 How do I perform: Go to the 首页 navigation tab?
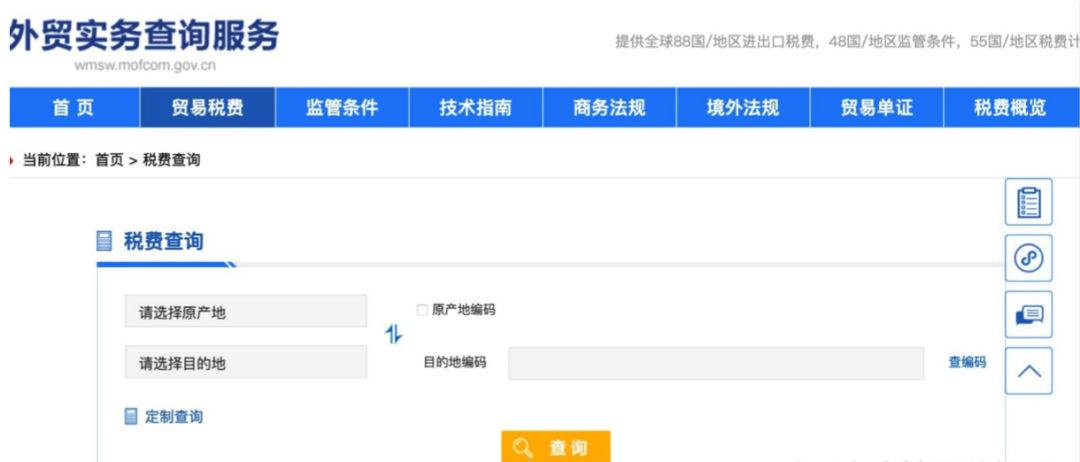(x=74, y=107)
